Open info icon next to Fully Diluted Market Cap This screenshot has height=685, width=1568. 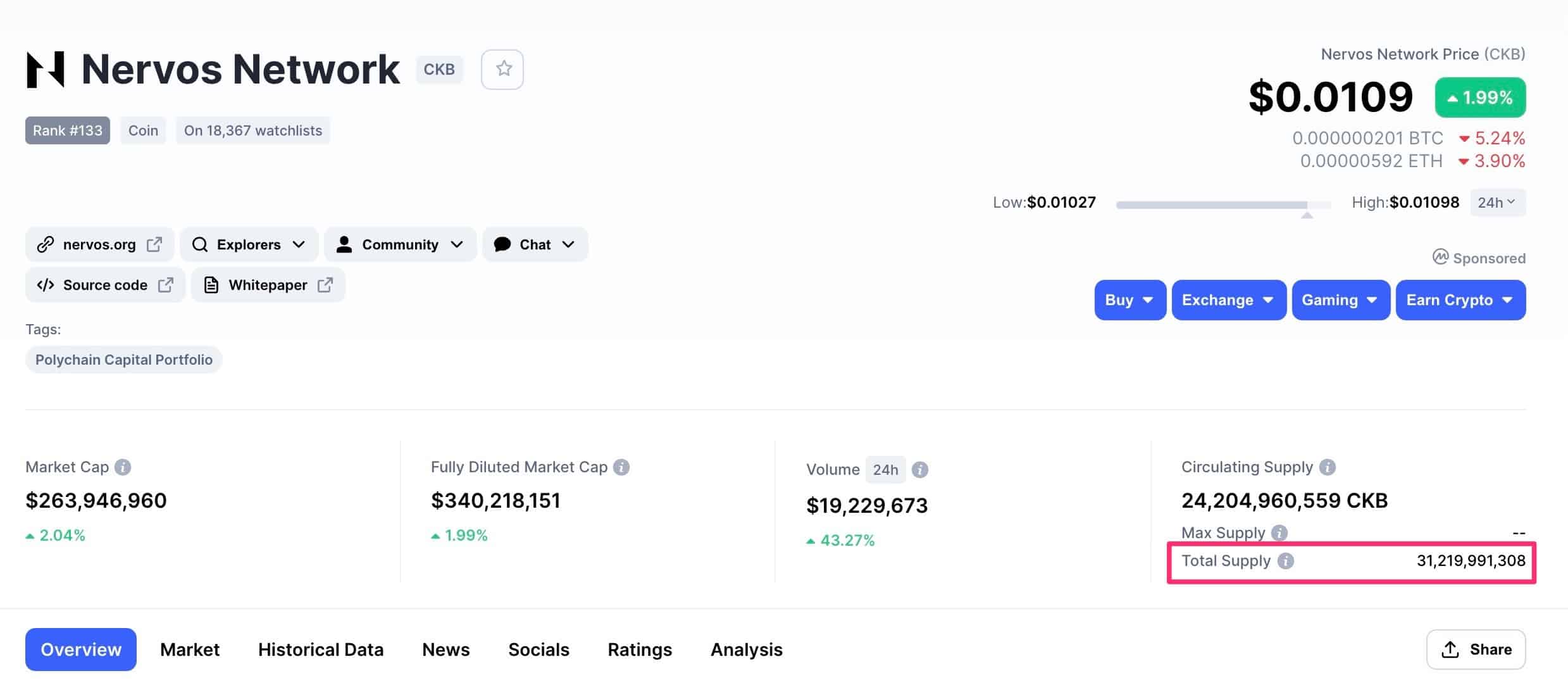[x=621, y=467]
